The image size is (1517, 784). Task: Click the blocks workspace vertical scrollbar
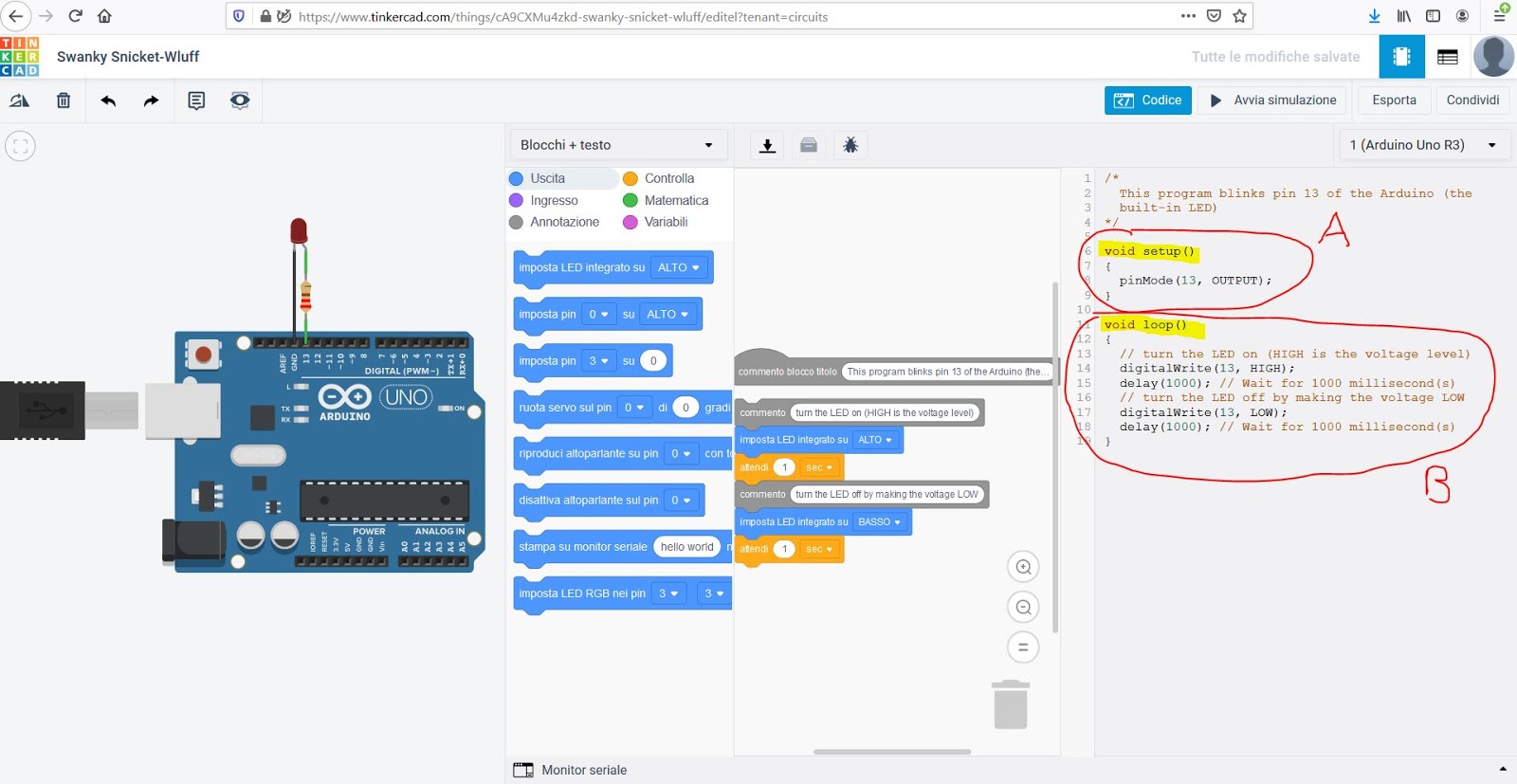1055,457
